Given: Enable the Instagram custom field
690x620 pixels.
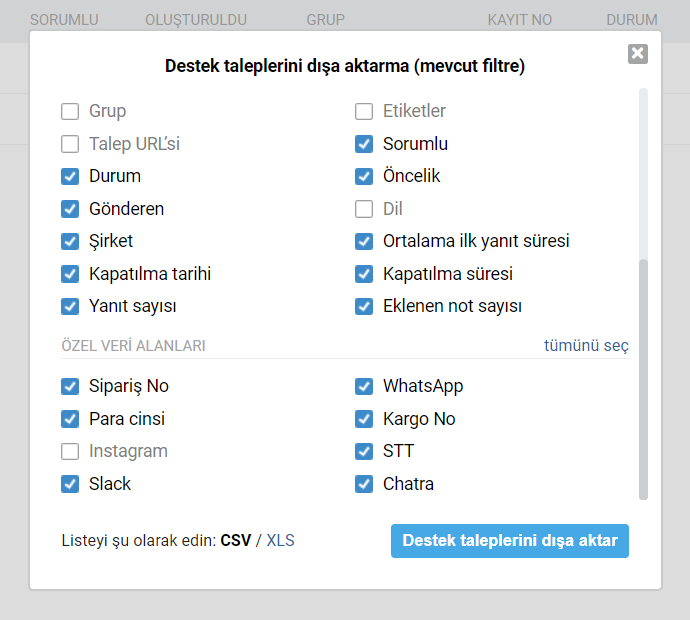Looking at the screenshot, I should (70, 451).
